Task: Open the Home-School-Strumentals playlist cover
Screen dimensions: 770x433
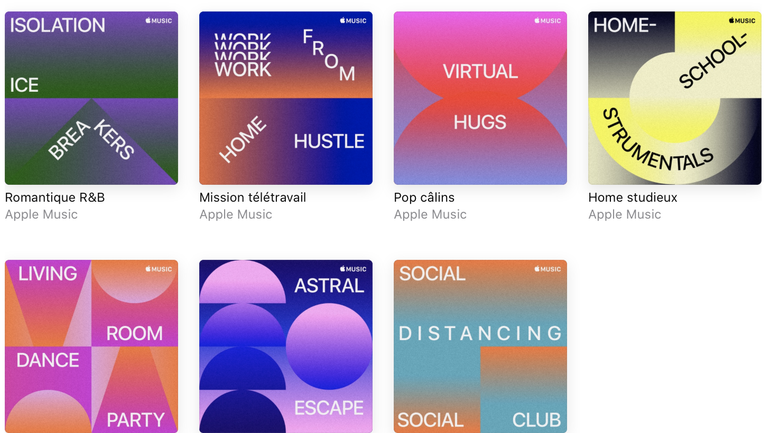Action: coord(674,98)
